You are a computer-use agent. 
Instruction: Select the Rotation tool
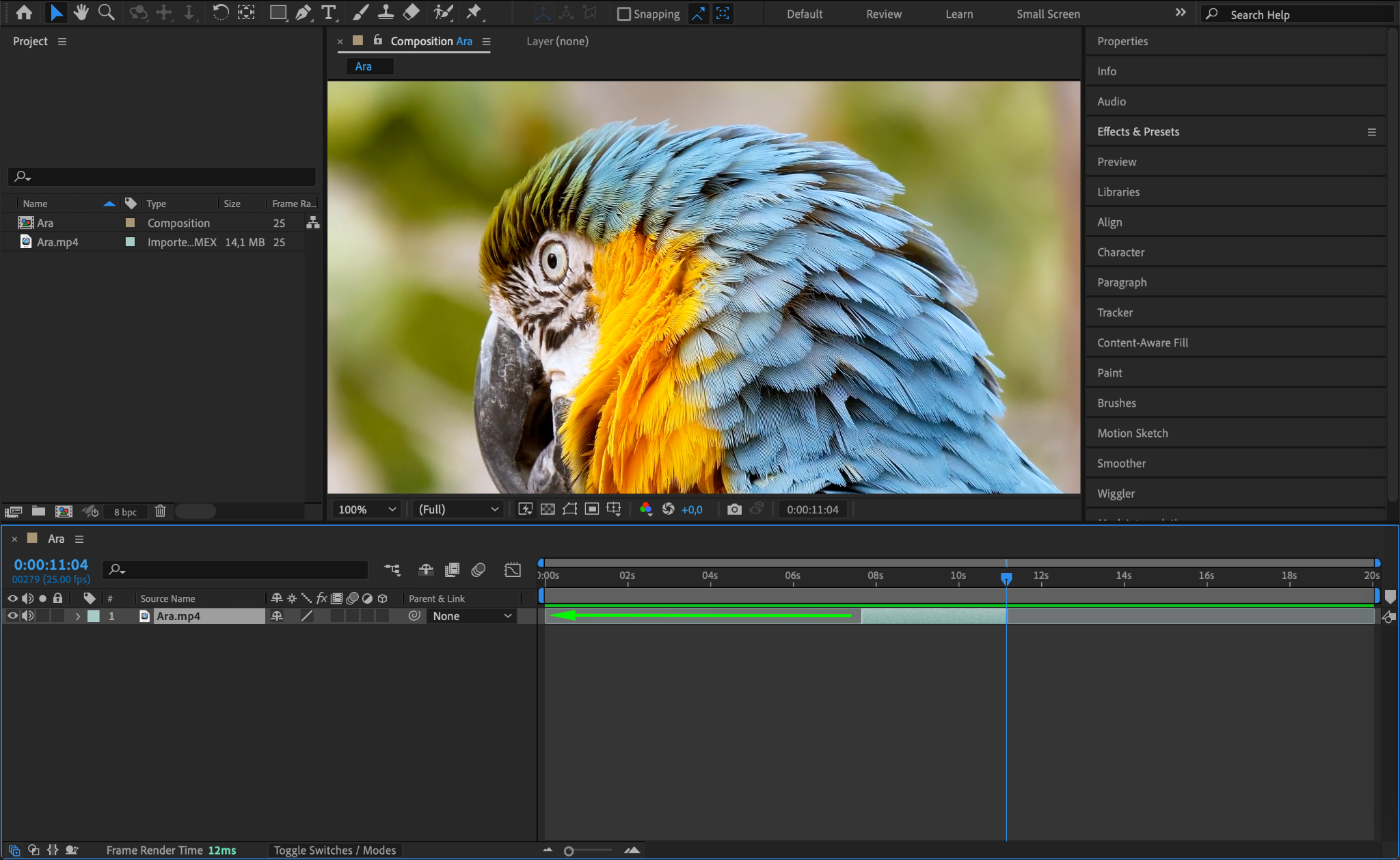click(x=220, y=12)
